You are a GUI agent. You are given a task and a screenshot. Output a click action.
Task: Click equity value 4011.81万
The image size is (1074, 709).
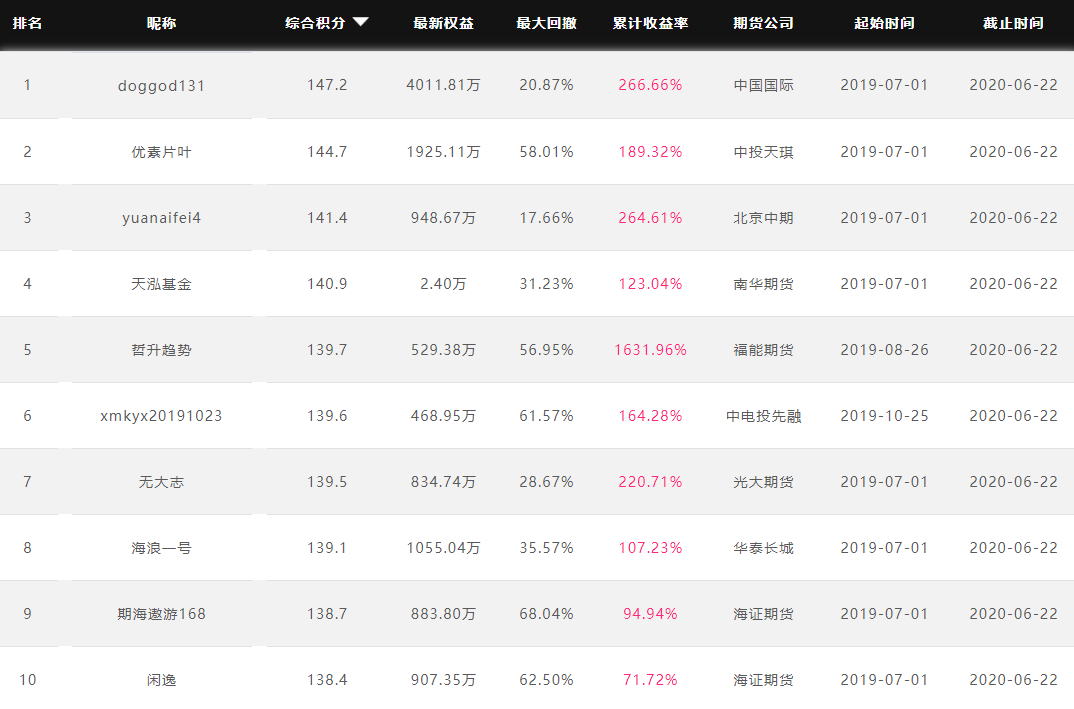pyautogui.click(x=443, y=85)
